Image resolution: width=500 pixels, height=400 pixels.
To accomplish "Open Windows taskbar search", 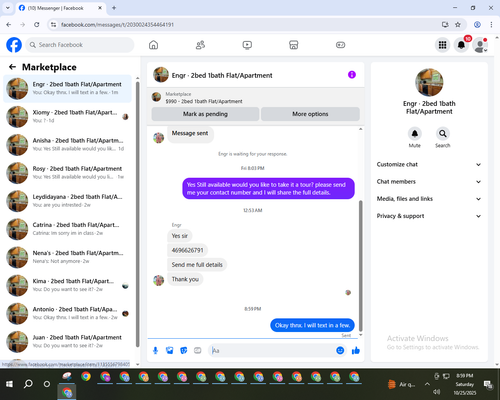I will 28,384.
